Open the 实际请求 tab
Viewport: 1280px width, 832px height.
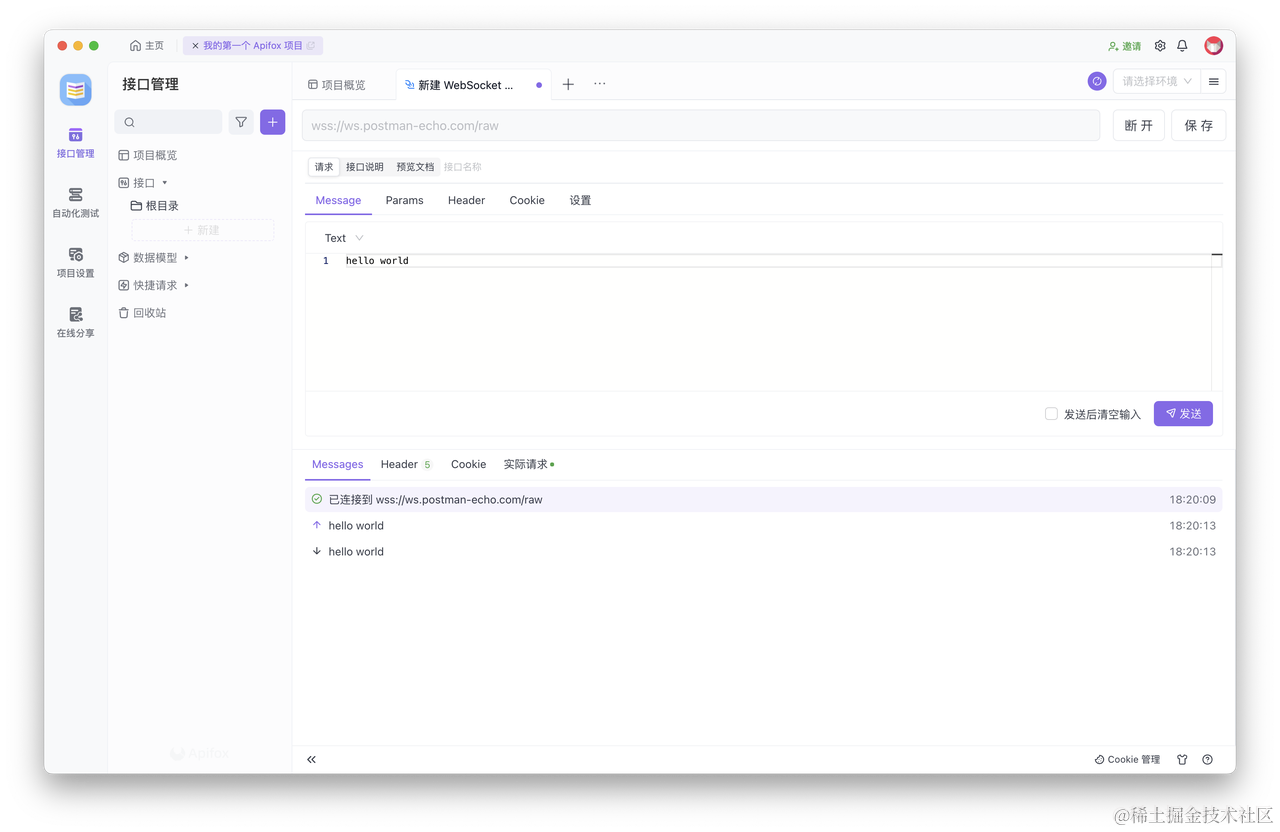click(x=528, y=464)
